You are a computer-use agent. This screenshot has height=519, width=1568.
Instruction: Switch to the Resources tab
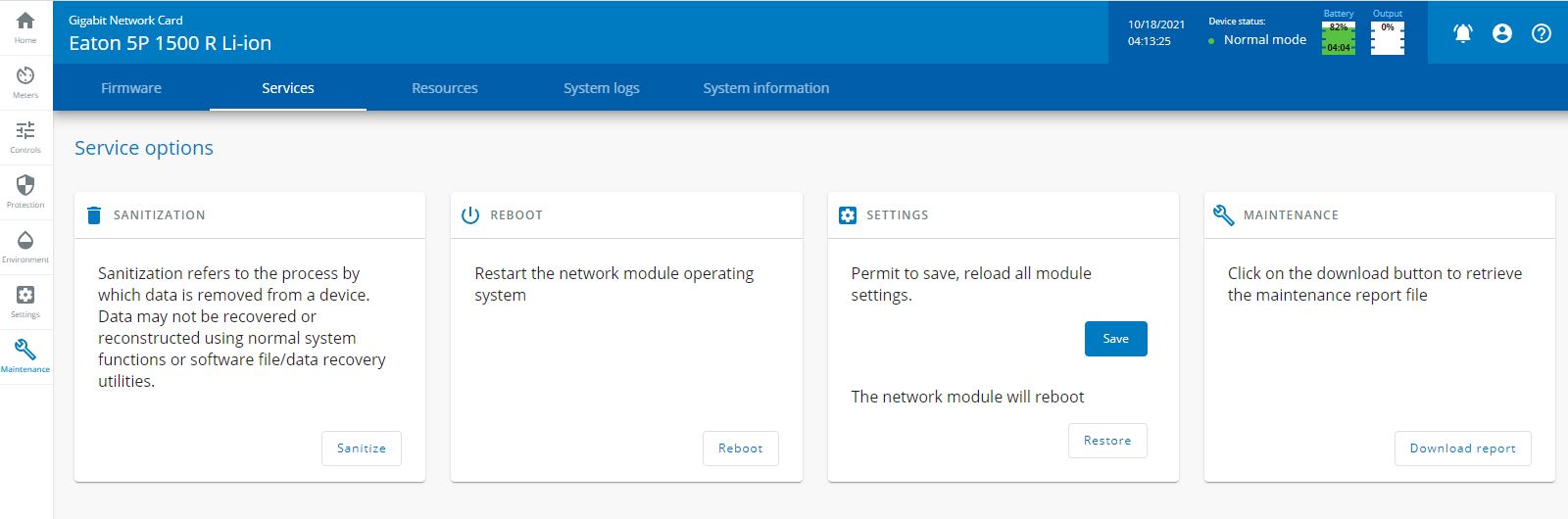point(445,88)
